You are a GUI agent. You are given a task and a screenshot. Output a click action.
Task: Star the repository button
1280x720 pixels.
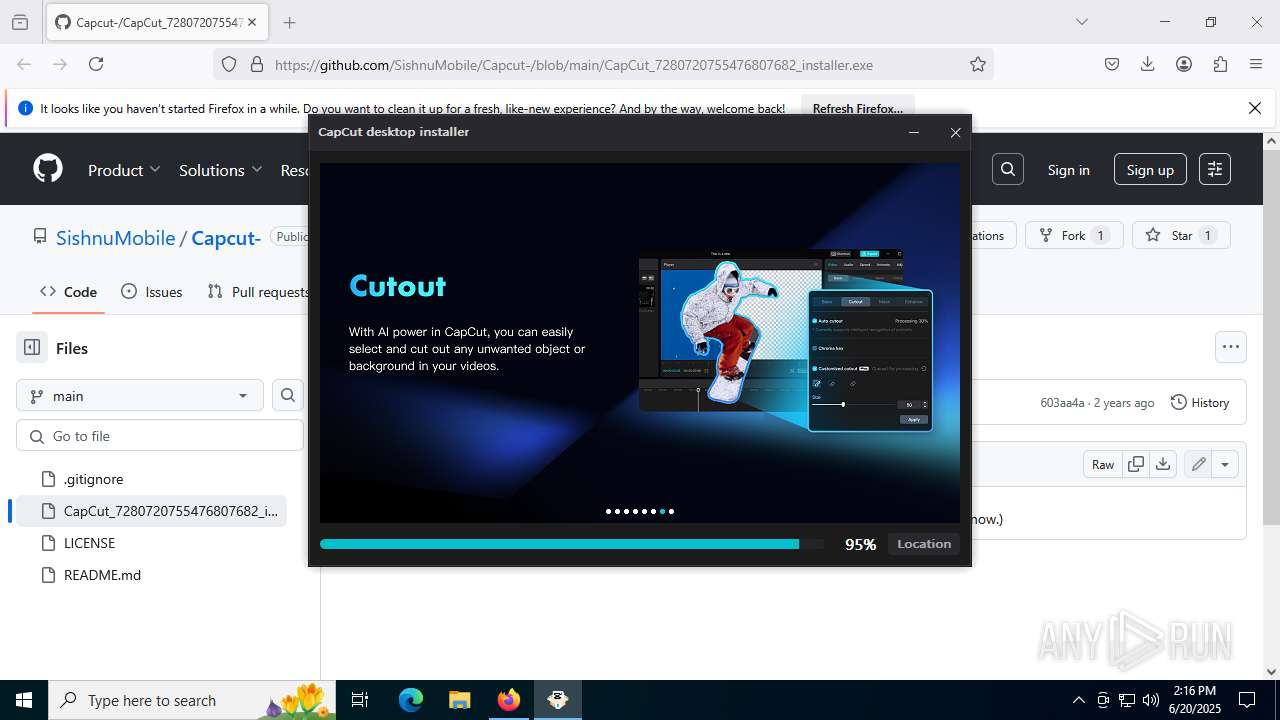(x=1181, y=235)
